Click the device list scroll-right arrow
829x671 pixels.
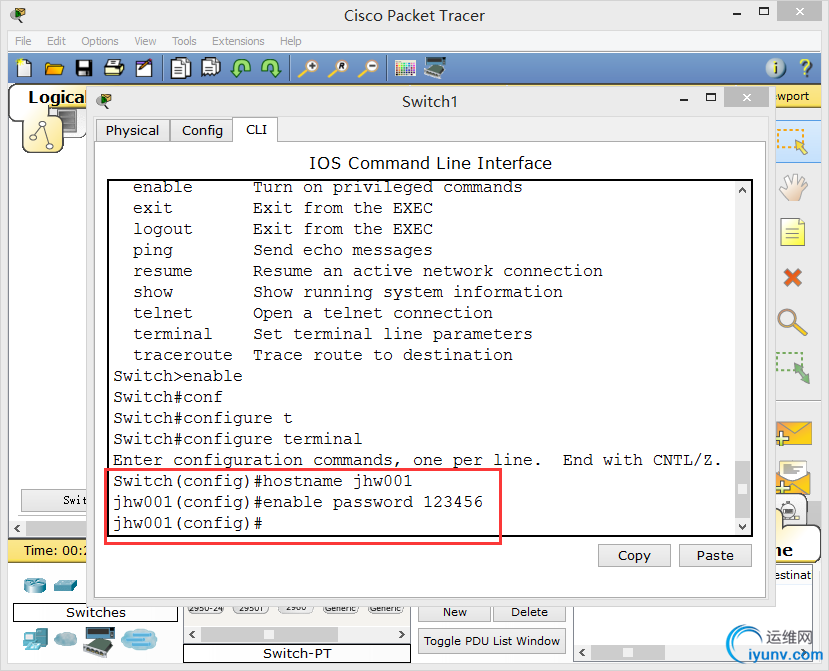[402, 634]
